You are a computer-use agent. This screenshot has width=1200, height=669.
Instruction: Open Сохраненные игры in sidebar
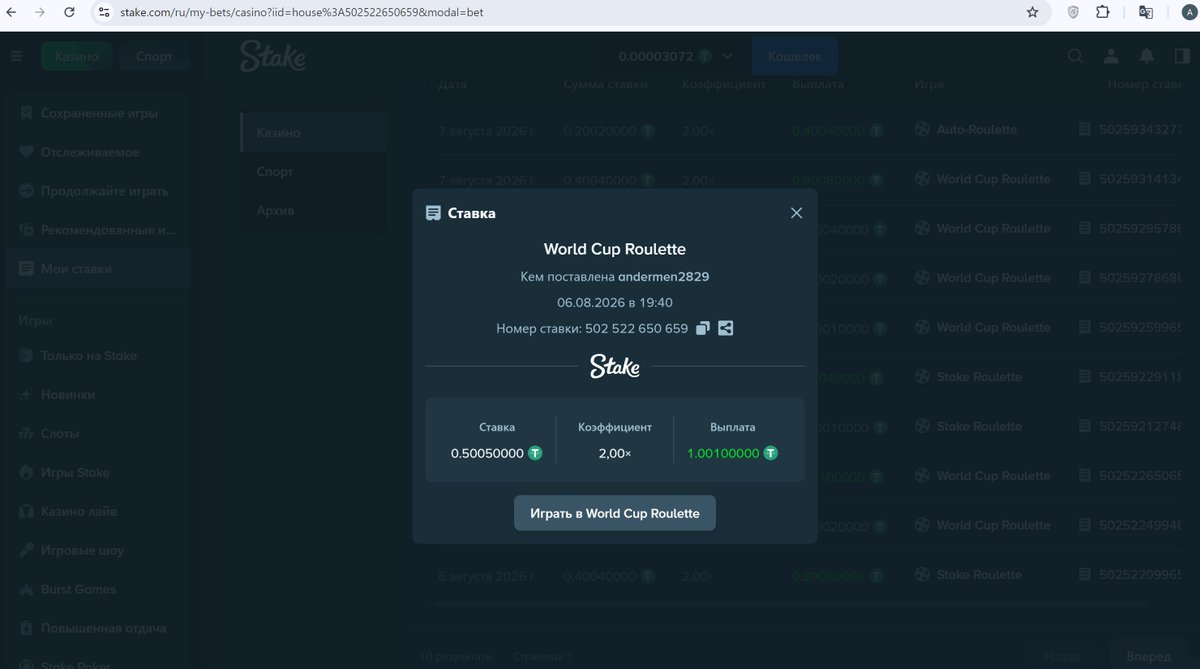point(98,113)
